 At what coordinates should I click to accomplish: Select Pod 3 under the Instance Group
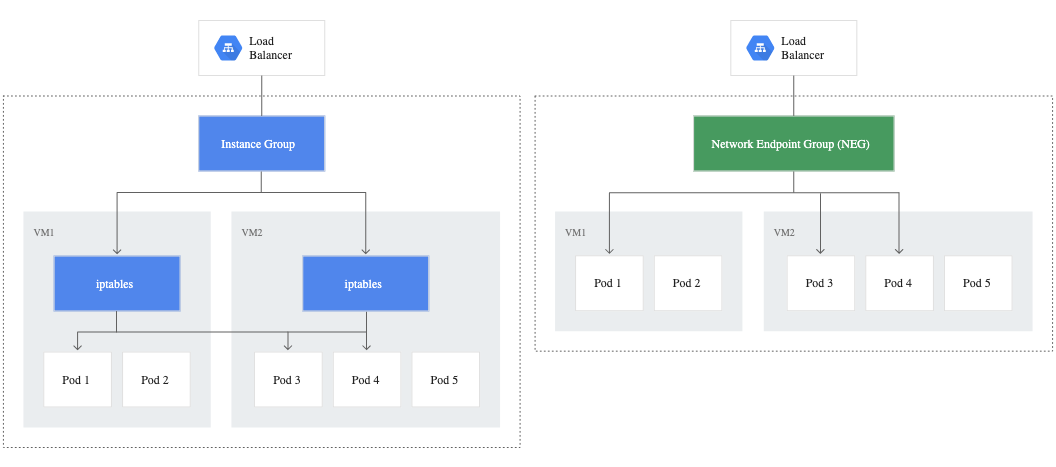(x=288, y=379)
